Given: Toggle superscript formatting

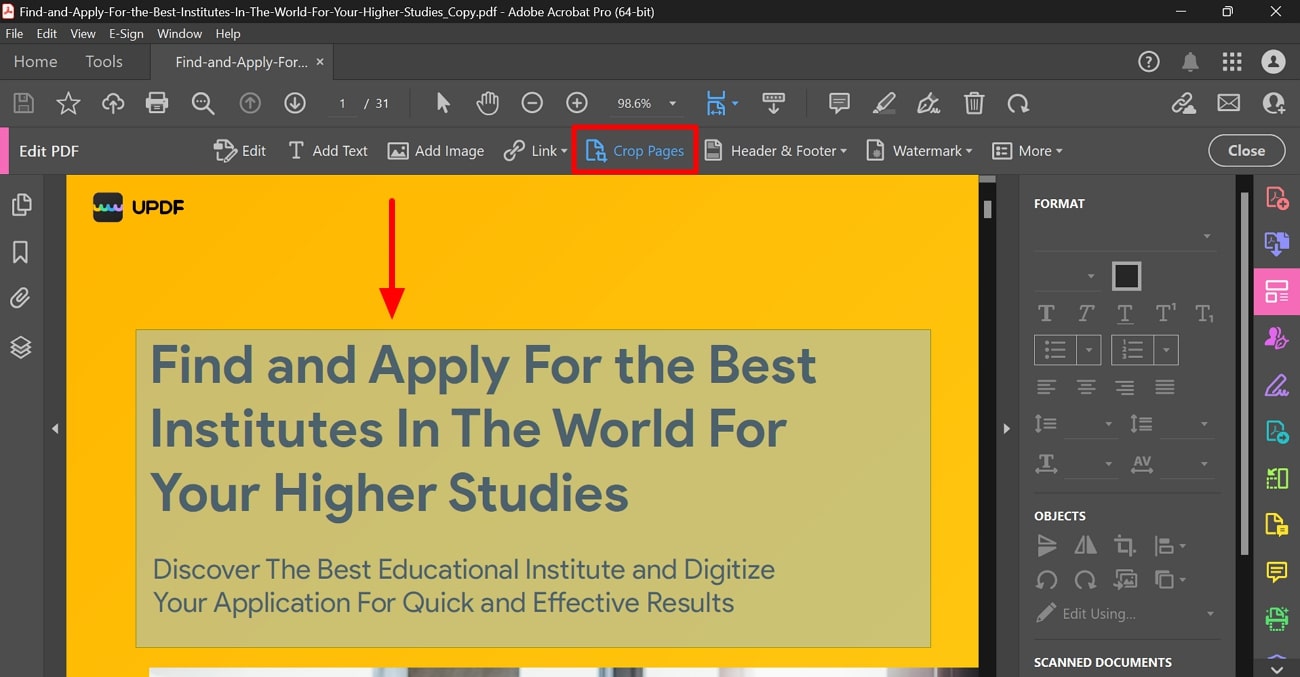Looking at the screenshot, I should pyautogui.click(x=1165, y=313).
